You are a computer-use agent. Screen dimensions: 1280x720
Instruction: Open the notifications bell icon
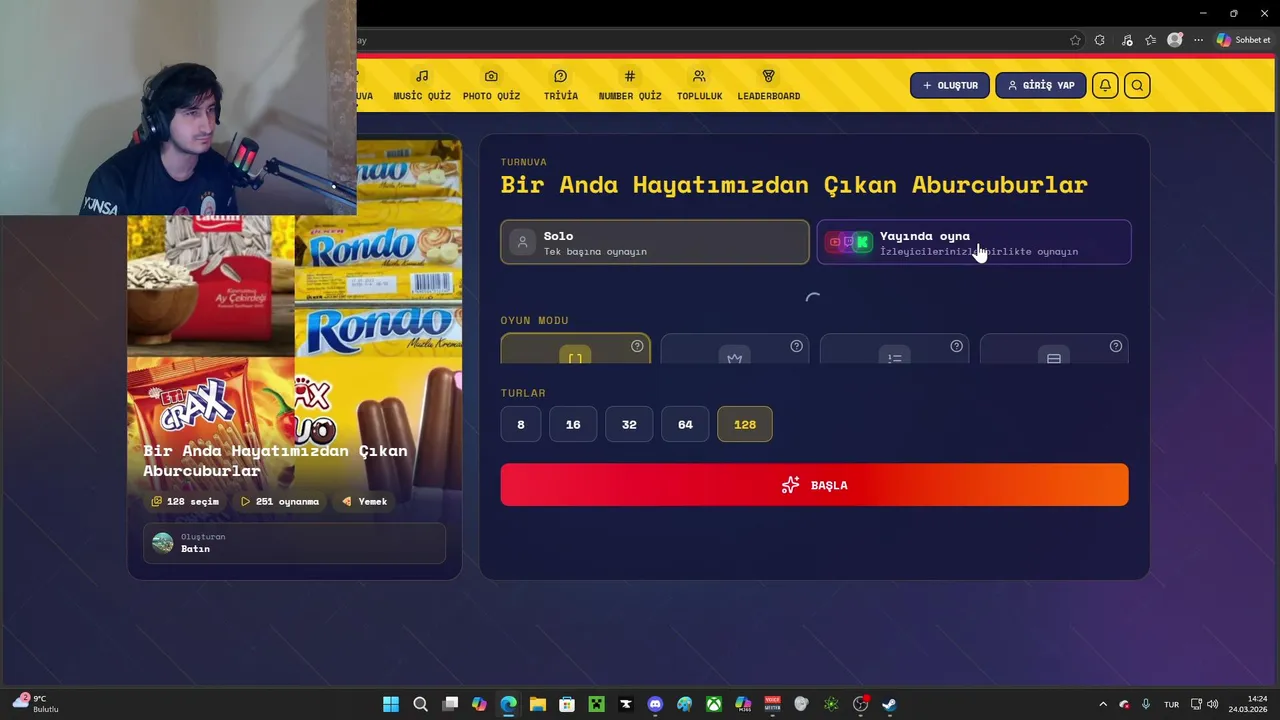tap(1105, 85)
